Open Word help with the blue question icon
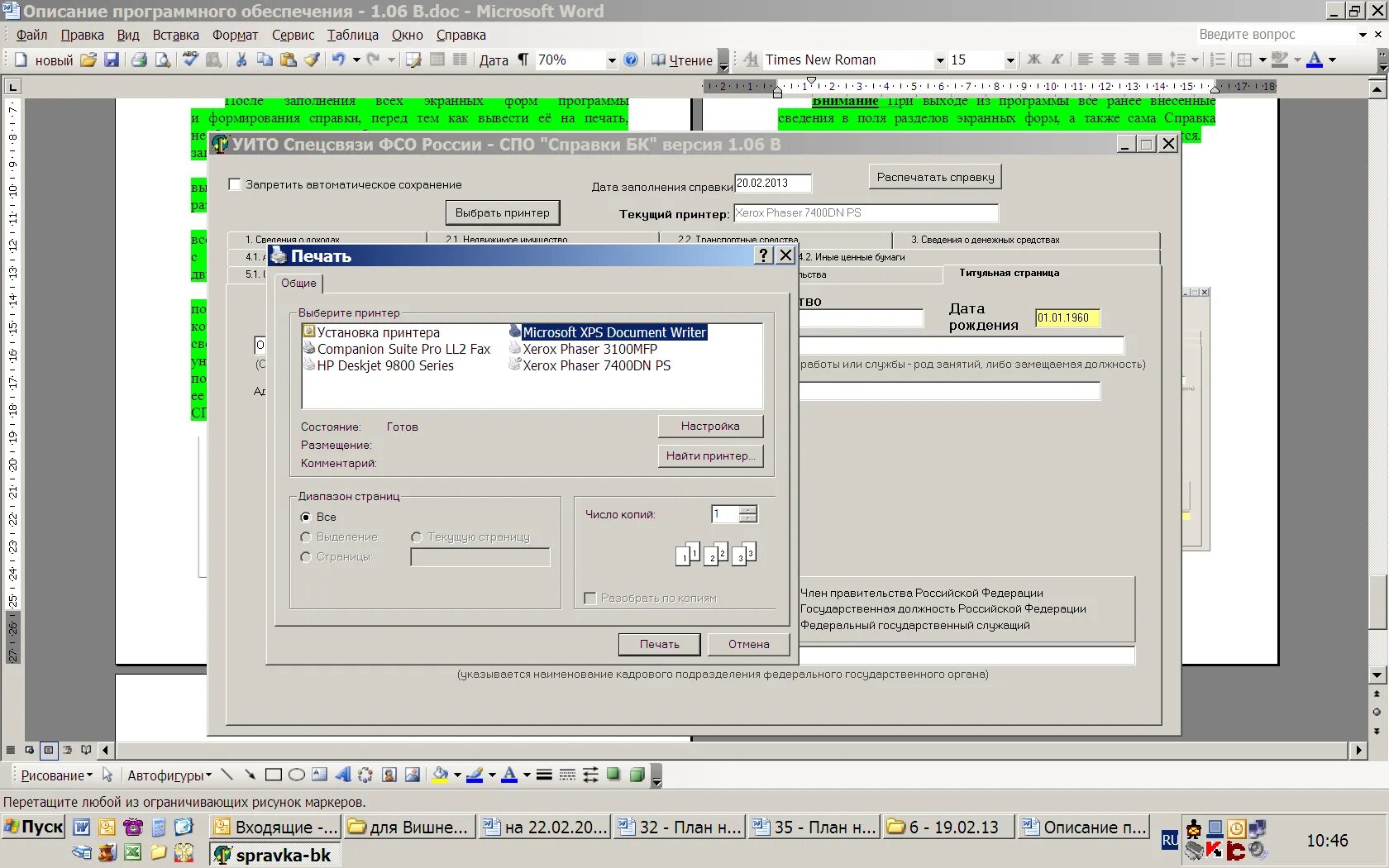 coord(631,60)
